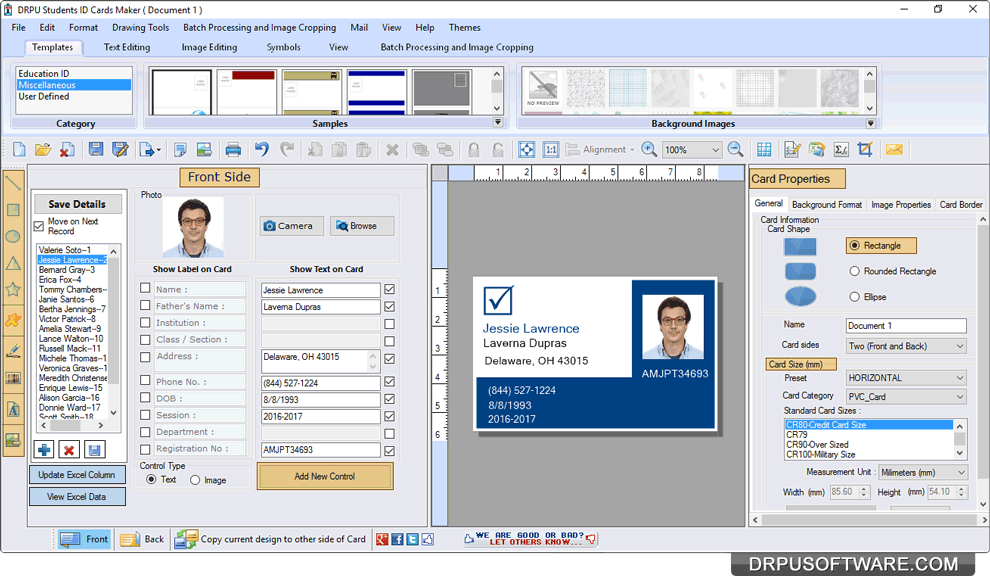Click the fit-to-window icon in toolbar

pos(527,150)
